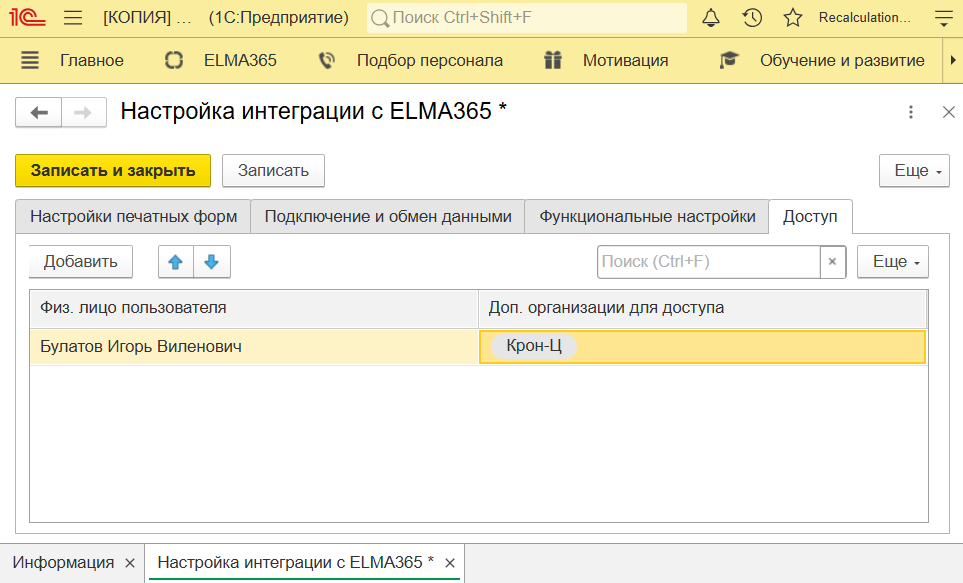This screenshot has height=583, width=963.
Task: Click the back navigation arrow
Action: click(39, 112)
